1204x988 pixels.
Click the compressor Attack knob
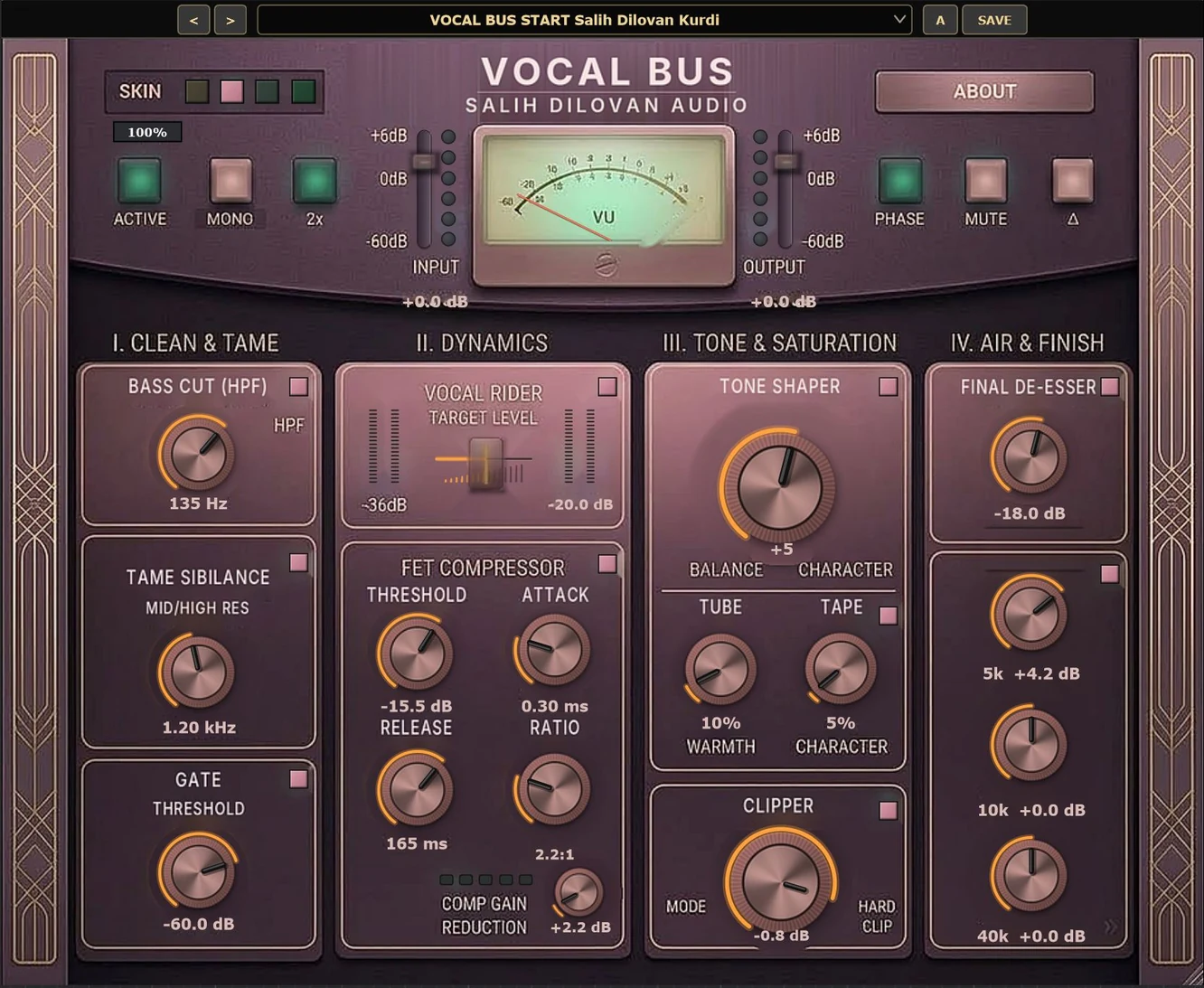553,652
